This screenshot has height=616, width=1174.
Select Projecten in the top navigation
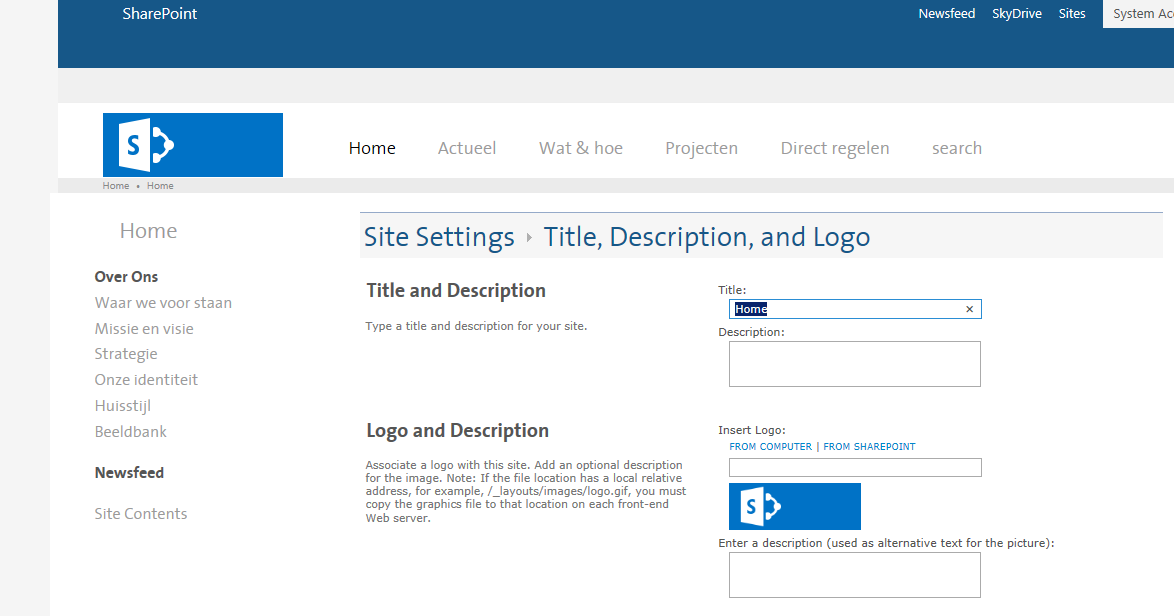(701, 147)
